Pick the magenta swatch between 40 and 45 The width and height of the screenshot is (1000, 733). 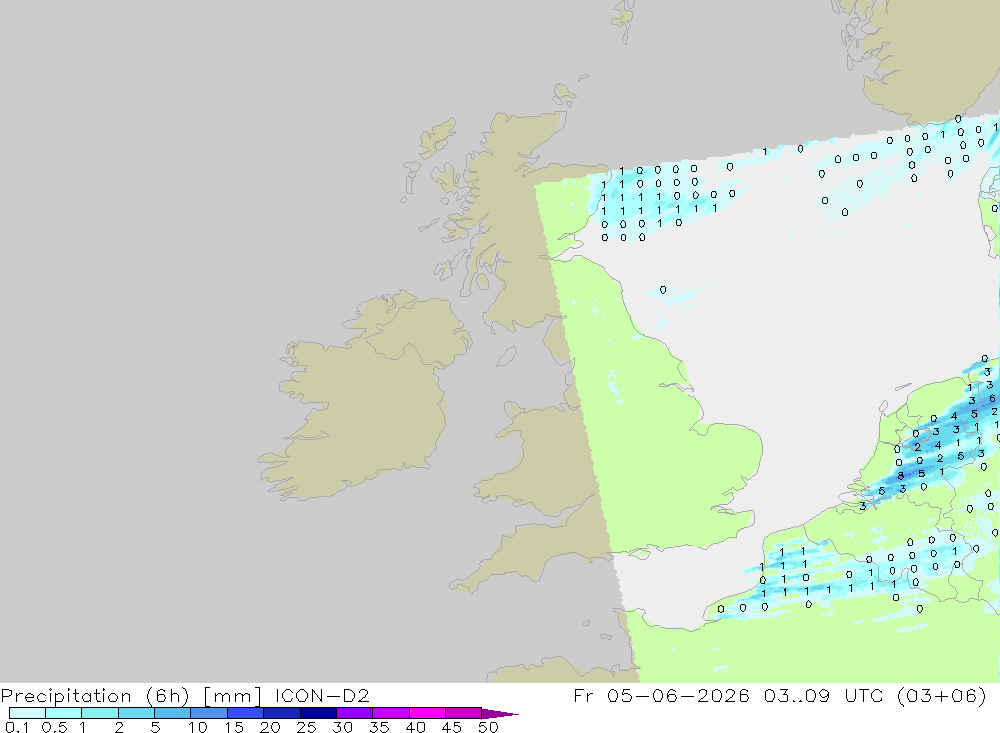pos(427,713)
